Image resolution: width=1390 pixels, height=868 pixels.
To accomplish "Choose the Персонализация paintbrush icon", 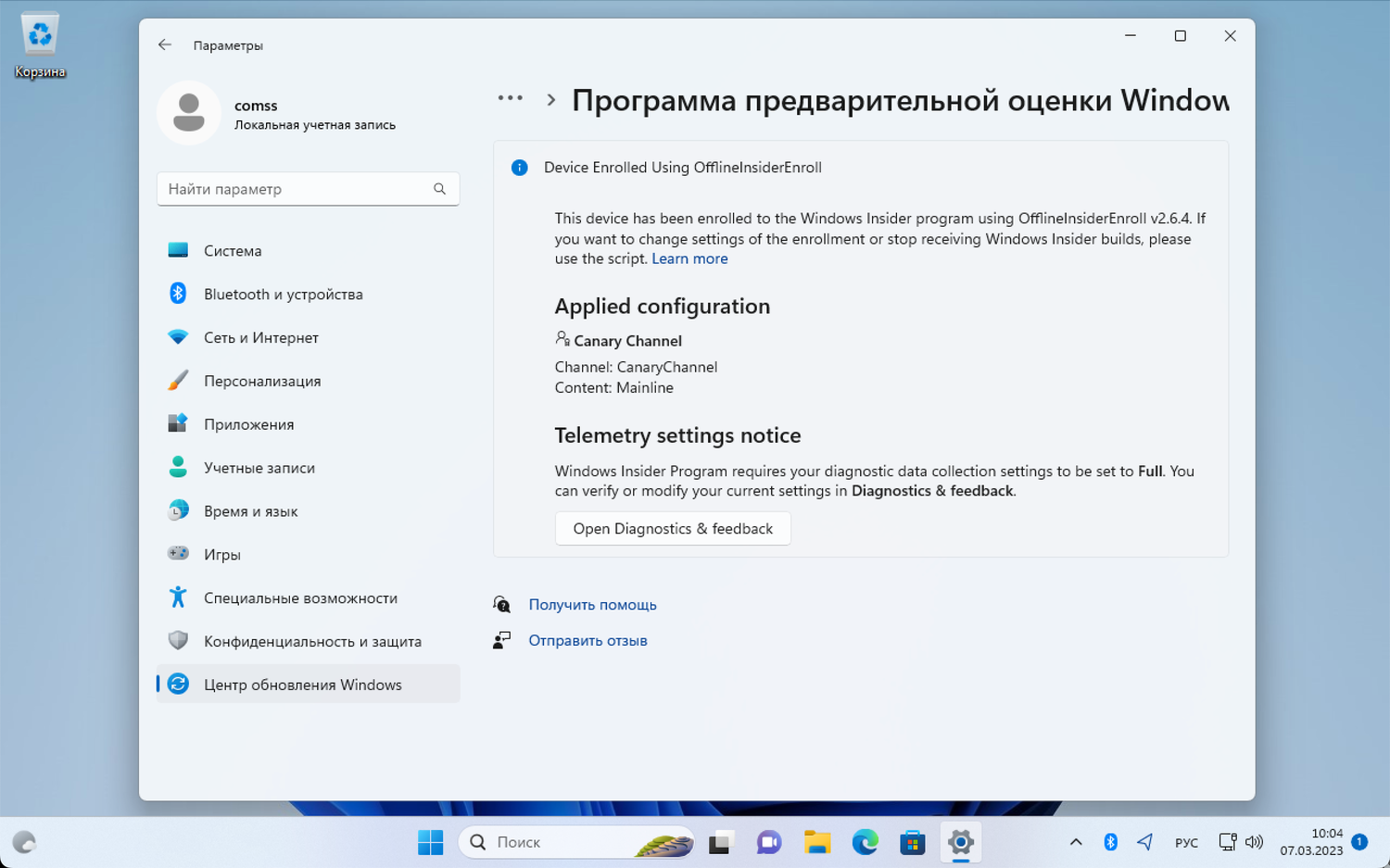I will (178, 381).
